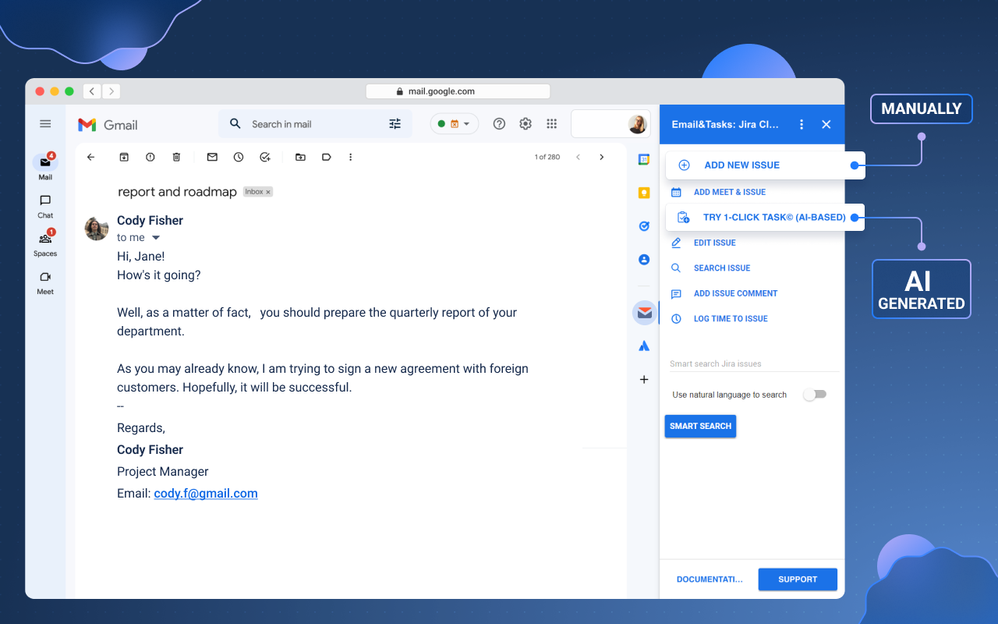Click Cody Fisher's sender avatar
The height and width of the screenshot is (624, 998).
[x=97, y=229]
